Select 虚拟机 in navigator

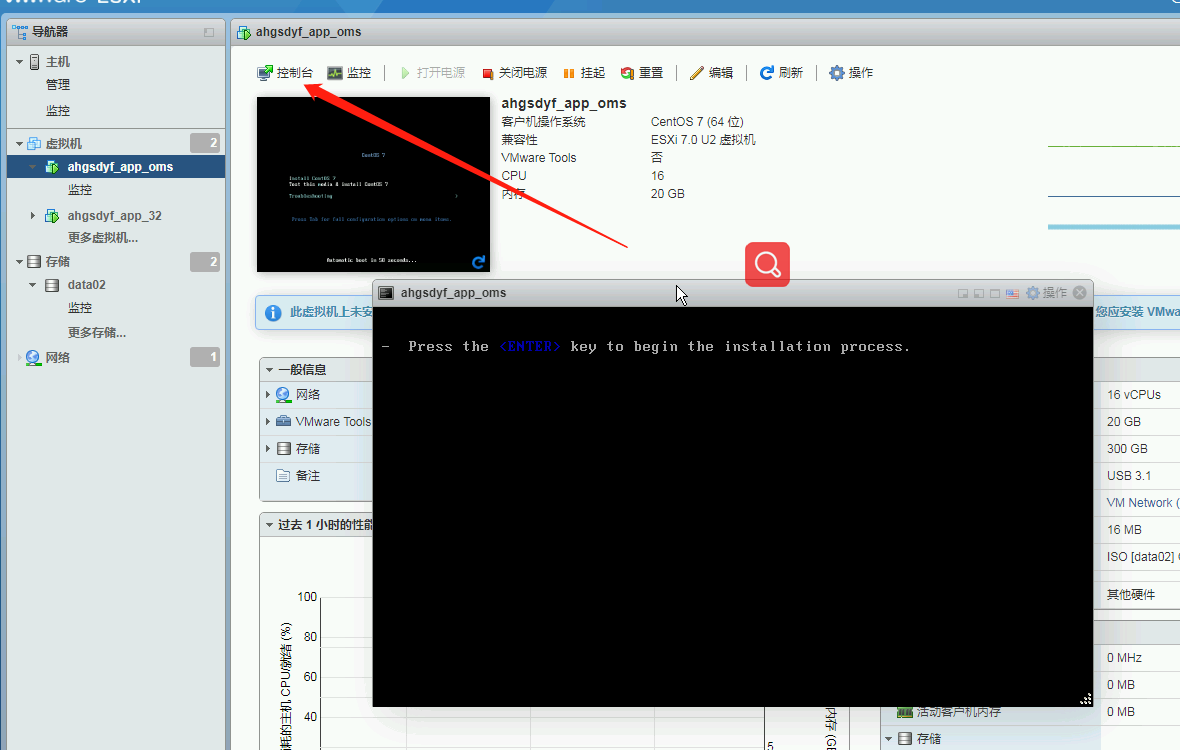[x=63, y=144]
